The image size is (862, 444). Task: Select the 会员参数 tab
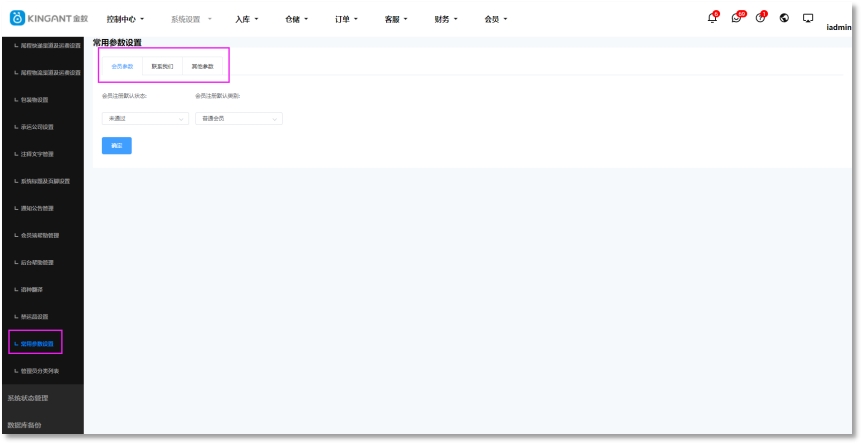(x=122, y=66)
